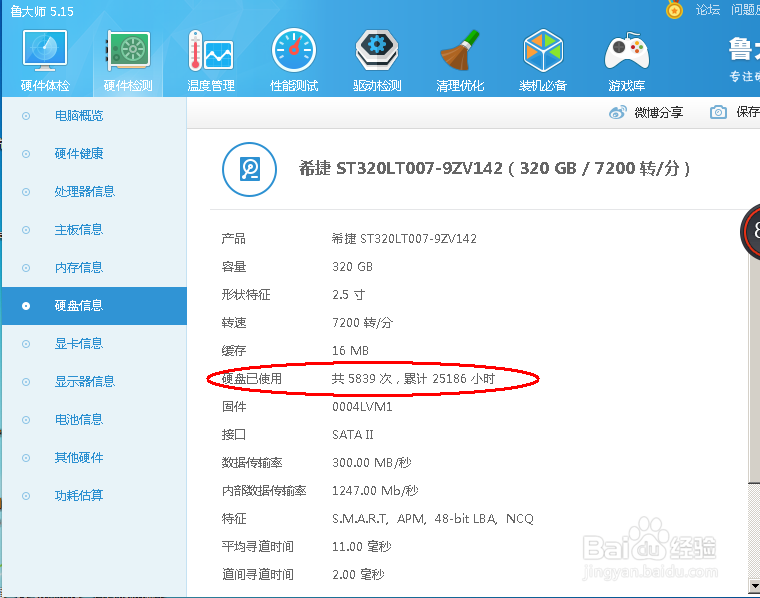Click the usage text 共 5839 次，累计 25186 小时
The image size is (760, 598).
[x=413, y=378]
